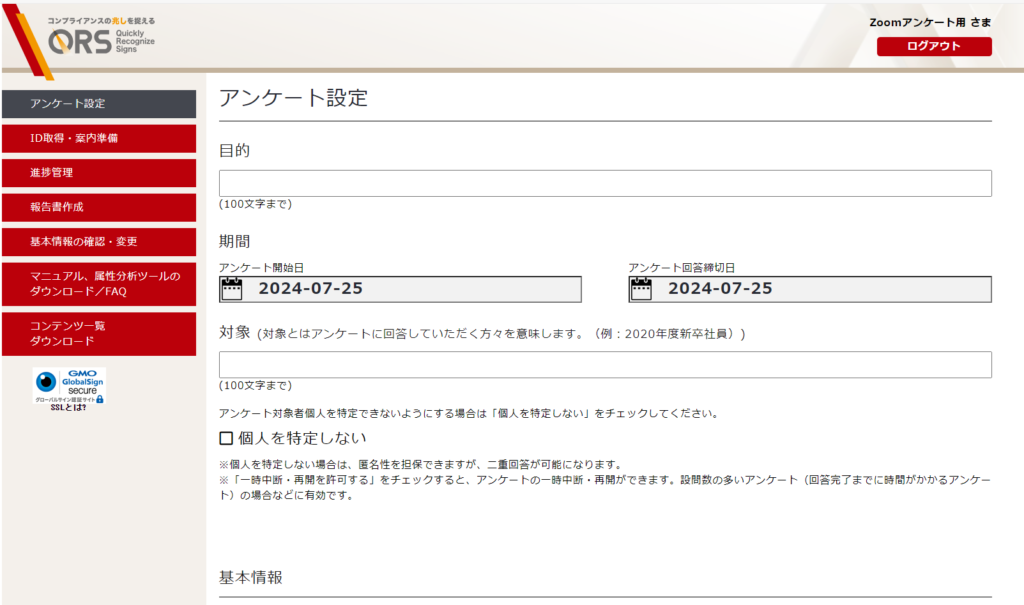Open the 報告書作成 page
The image size is (1024, 605).
(99, 207)
